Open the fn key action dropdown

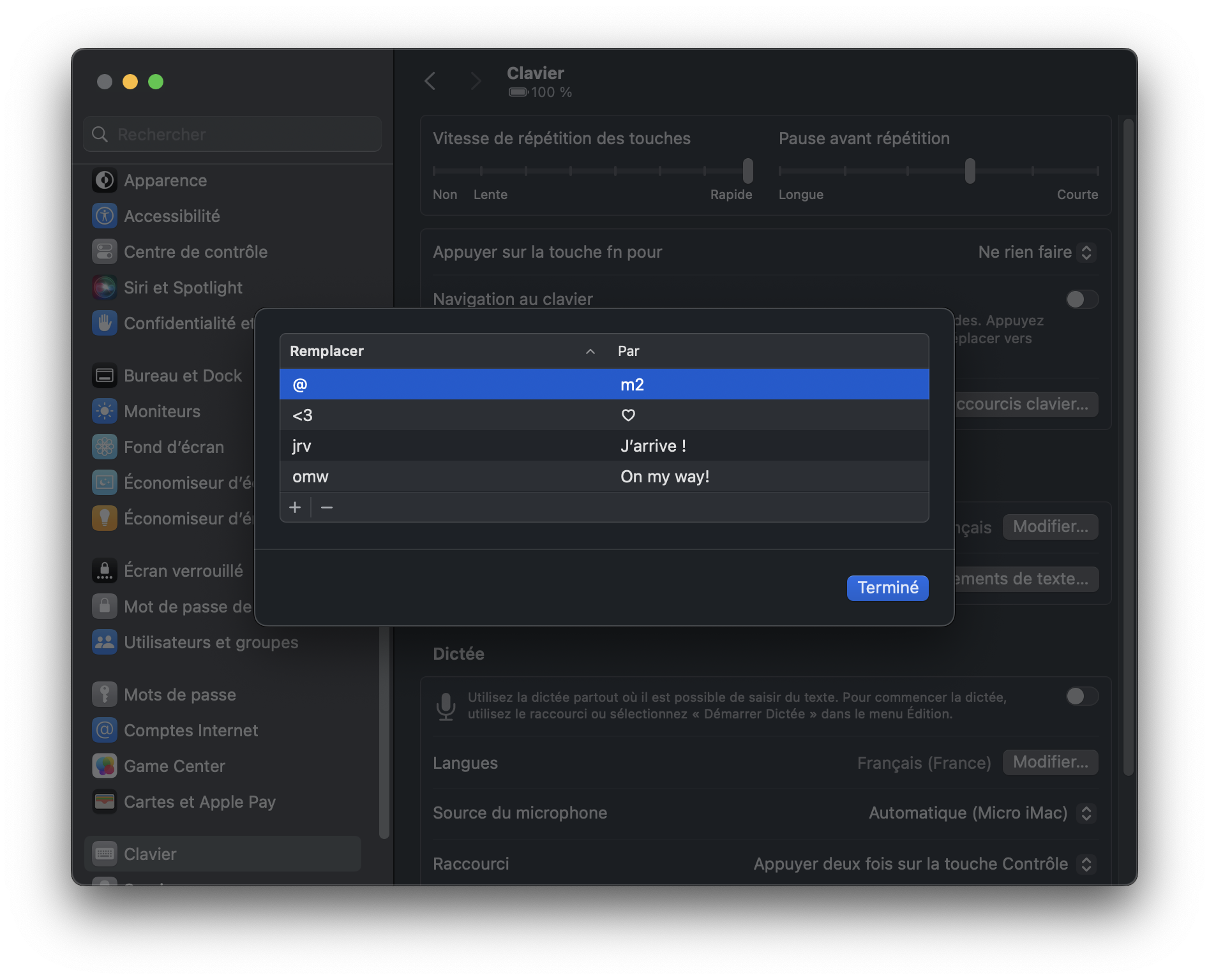pos(1037,253)
